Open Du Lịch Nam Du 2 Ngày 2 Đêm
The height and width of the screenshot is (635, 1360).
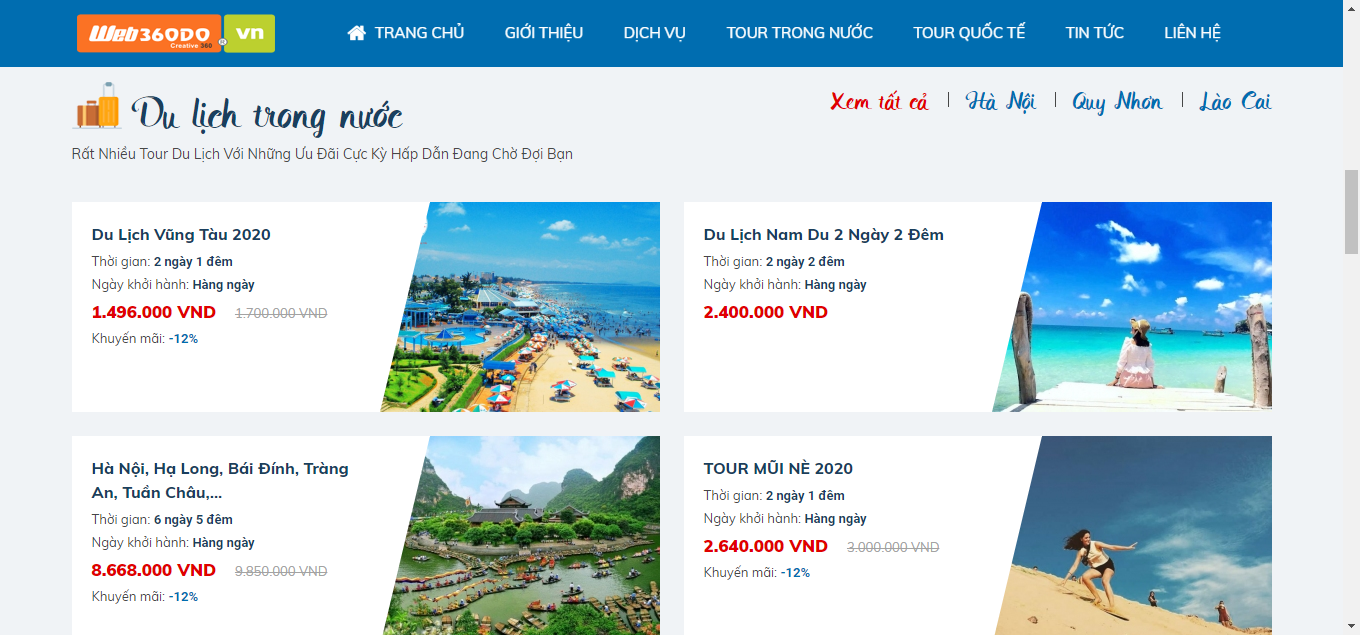coord(824,235)
